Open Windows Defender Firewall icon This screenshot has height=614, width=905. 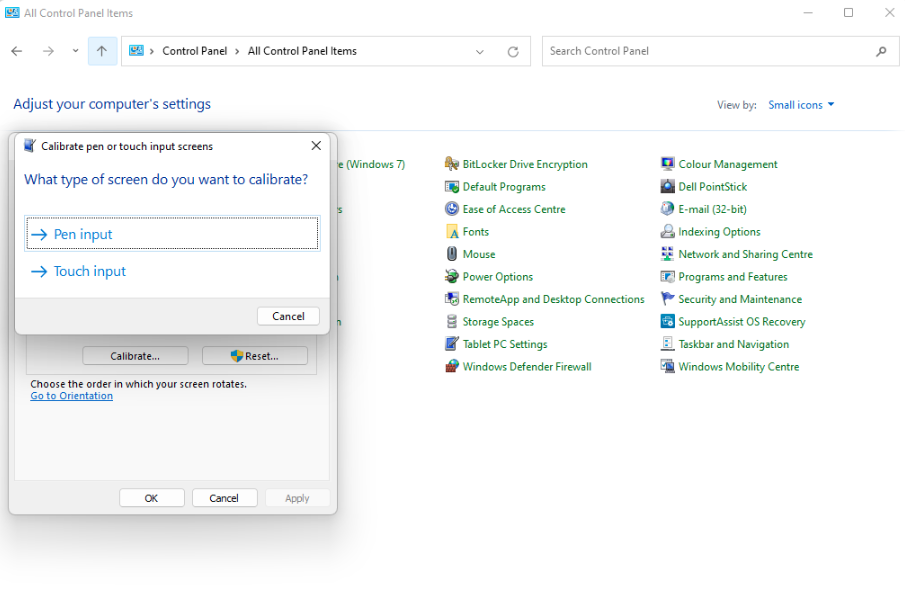coord(452,367)
